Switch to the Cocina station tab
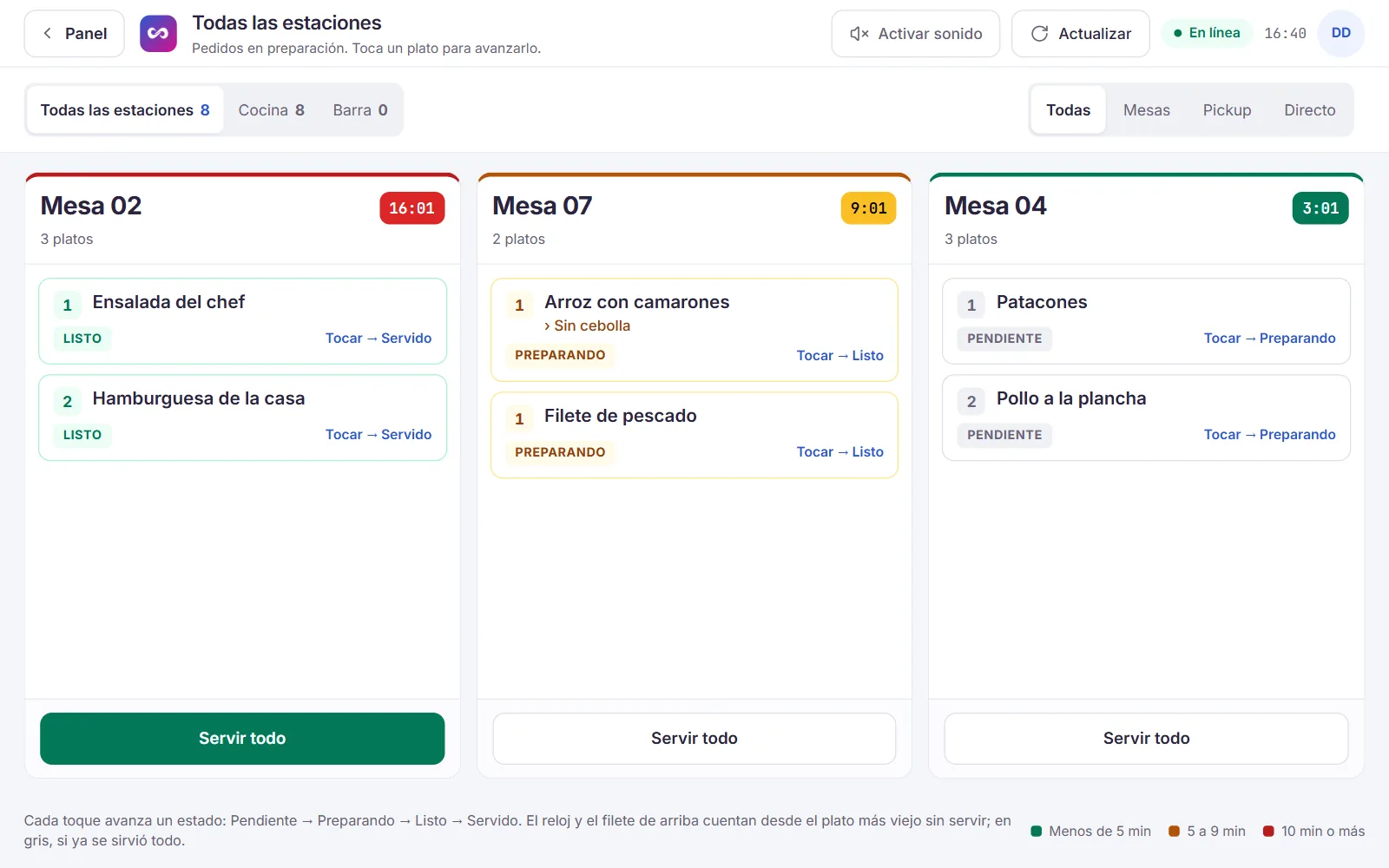This screenshot has width=1389, height=868. (271, 110)
